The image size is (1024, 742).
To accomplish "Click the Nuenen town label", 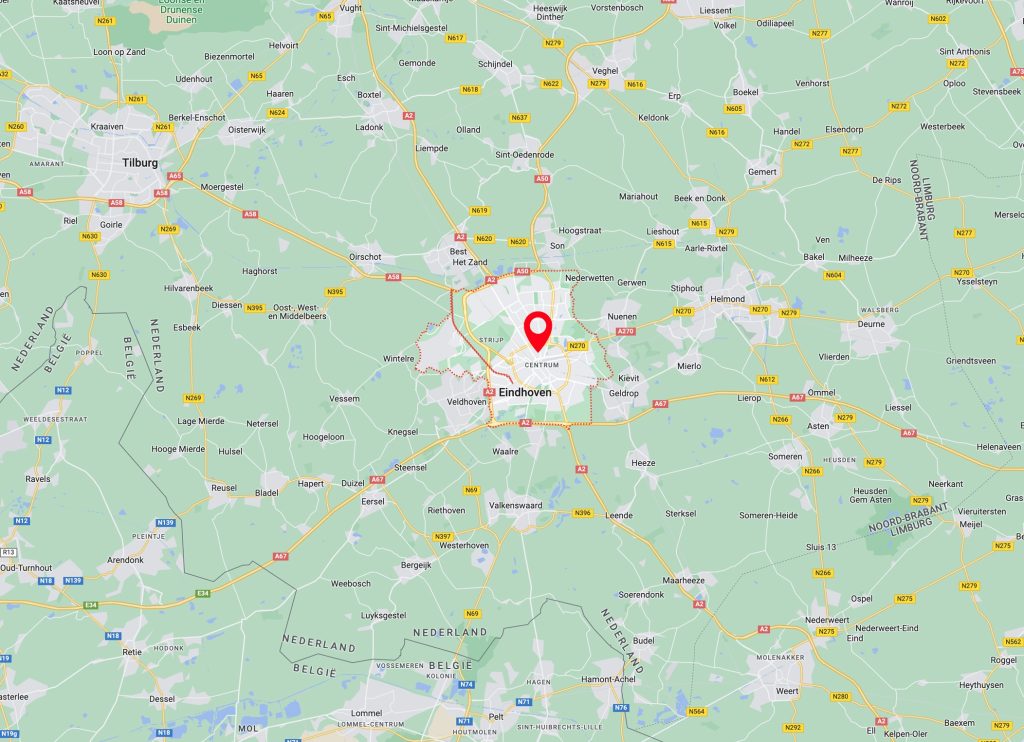I will click(x=622, y=316).
